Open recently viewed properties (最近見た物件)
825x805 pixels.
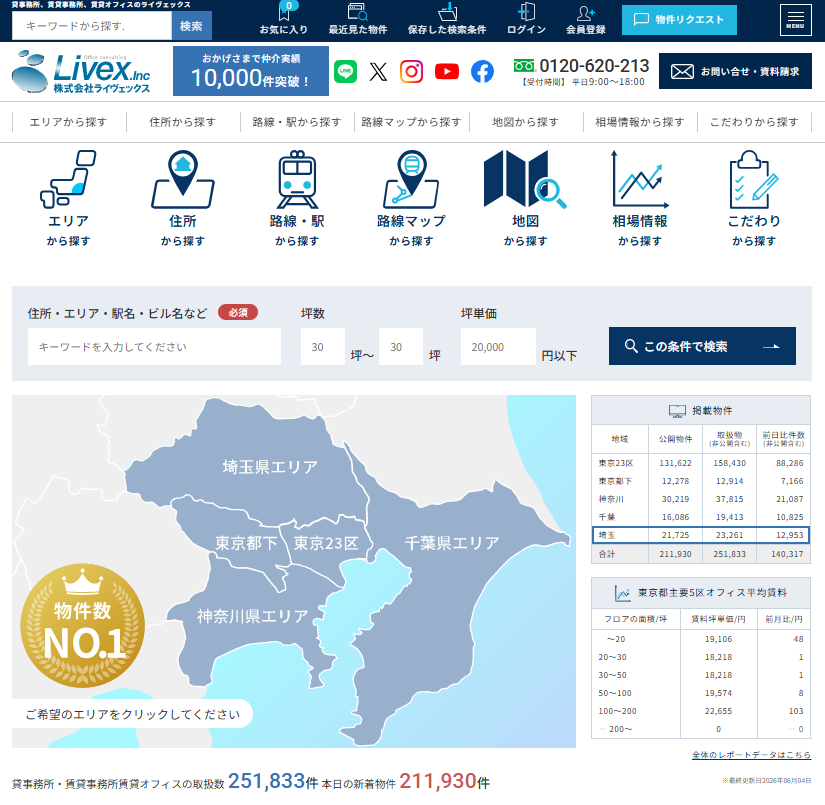click(x=358, y=18)
